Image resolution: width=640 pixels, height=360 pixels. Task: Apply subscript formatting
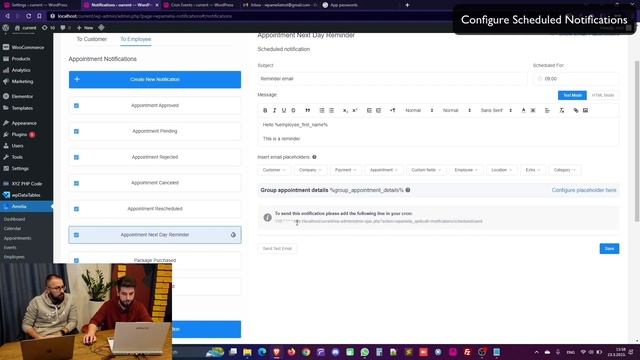(345, 110)
